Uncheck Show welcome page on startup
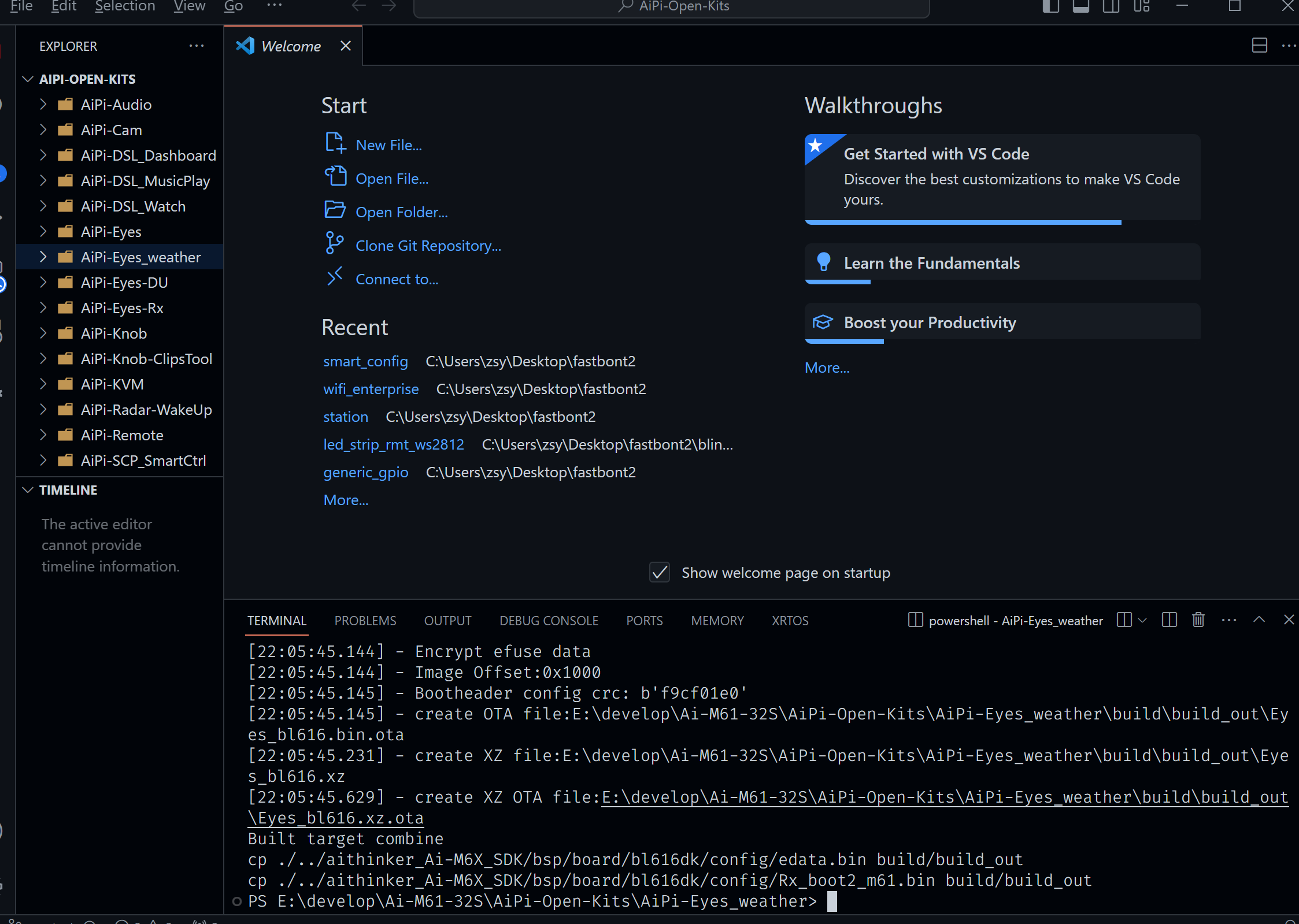1299x924 pixels. point(660,572)
